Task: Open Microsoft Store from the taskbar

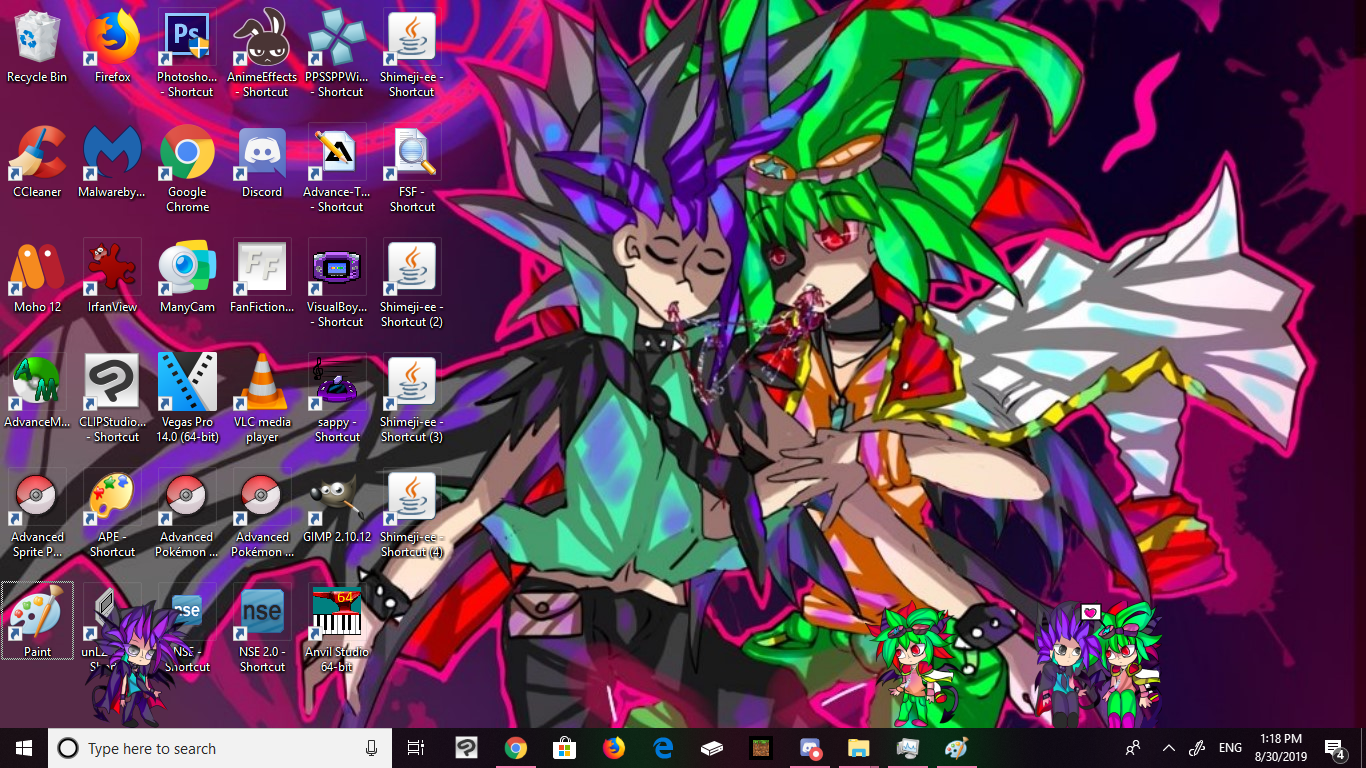Action: pyautogui.click(x=564, y=748)
